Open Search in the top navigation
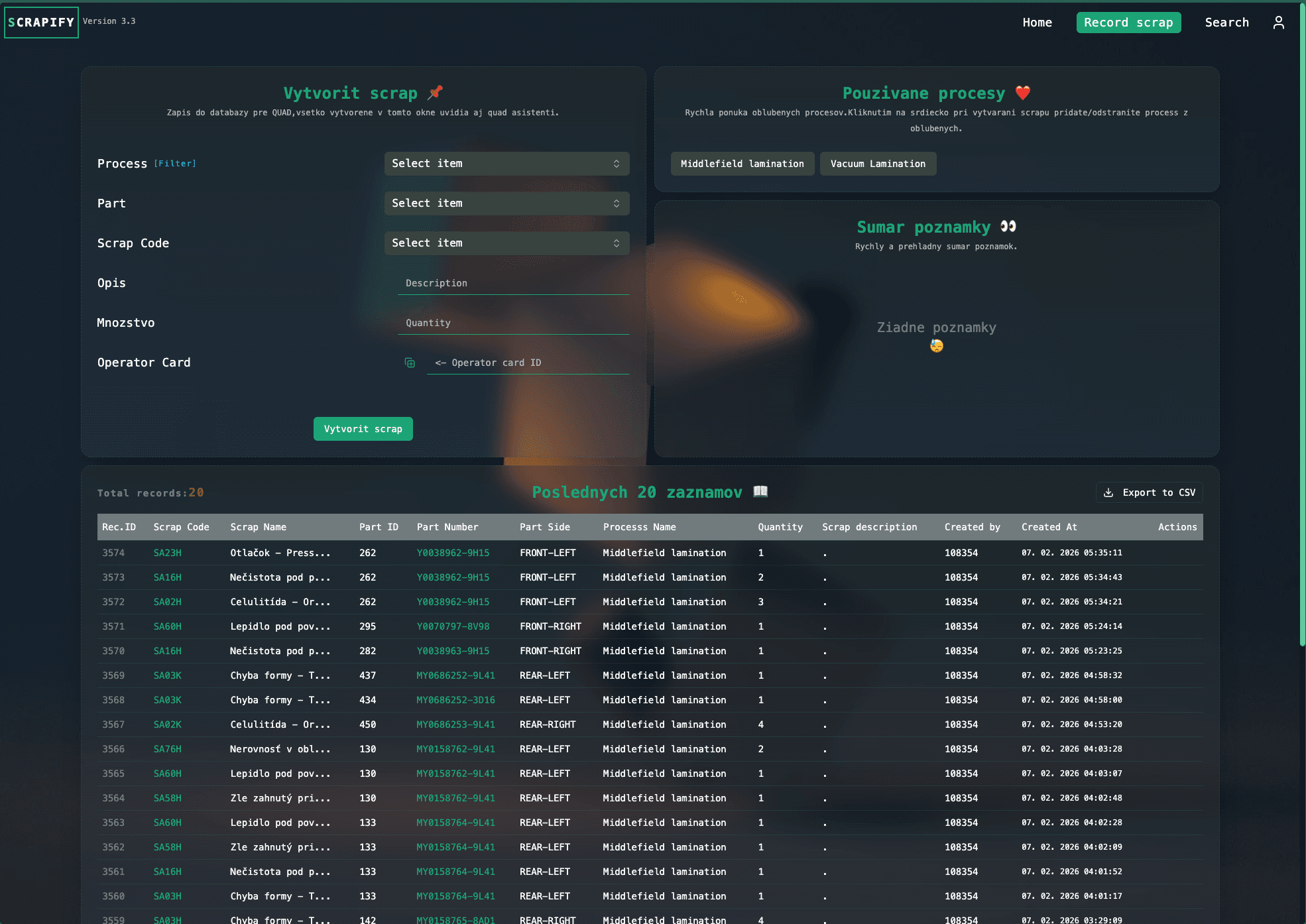The width and height of the screenshot is (1306, 924). tap(1226, 23)
